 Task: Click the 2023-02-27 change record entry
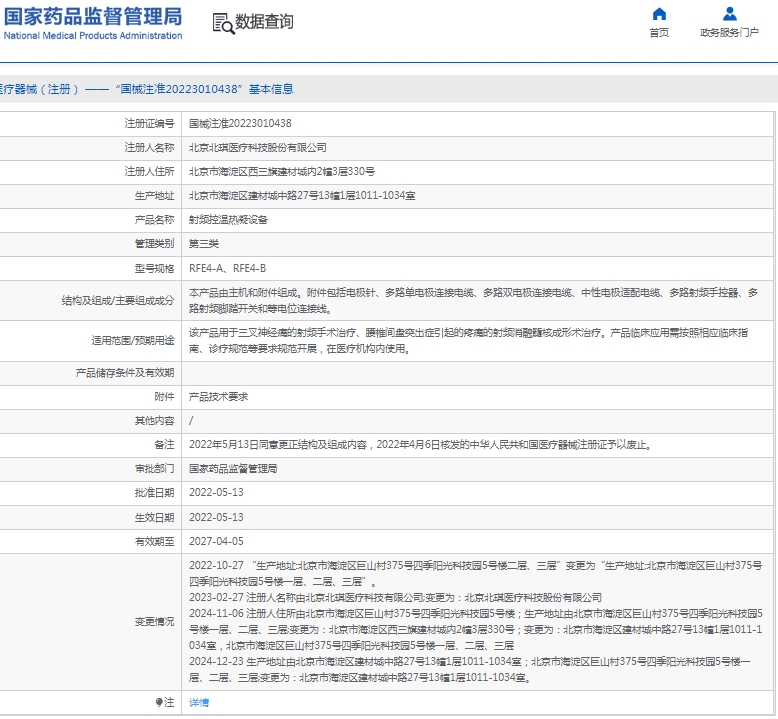point(395,597)
